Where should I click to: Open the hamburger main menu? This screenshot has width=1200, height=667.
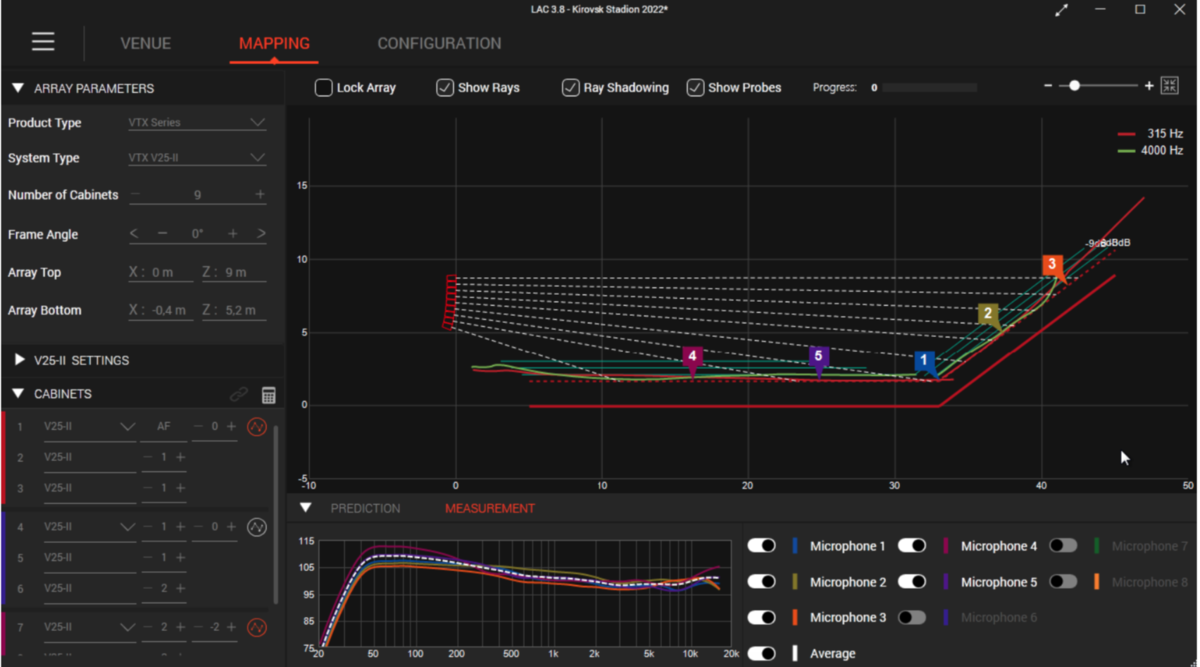point(43,41)
